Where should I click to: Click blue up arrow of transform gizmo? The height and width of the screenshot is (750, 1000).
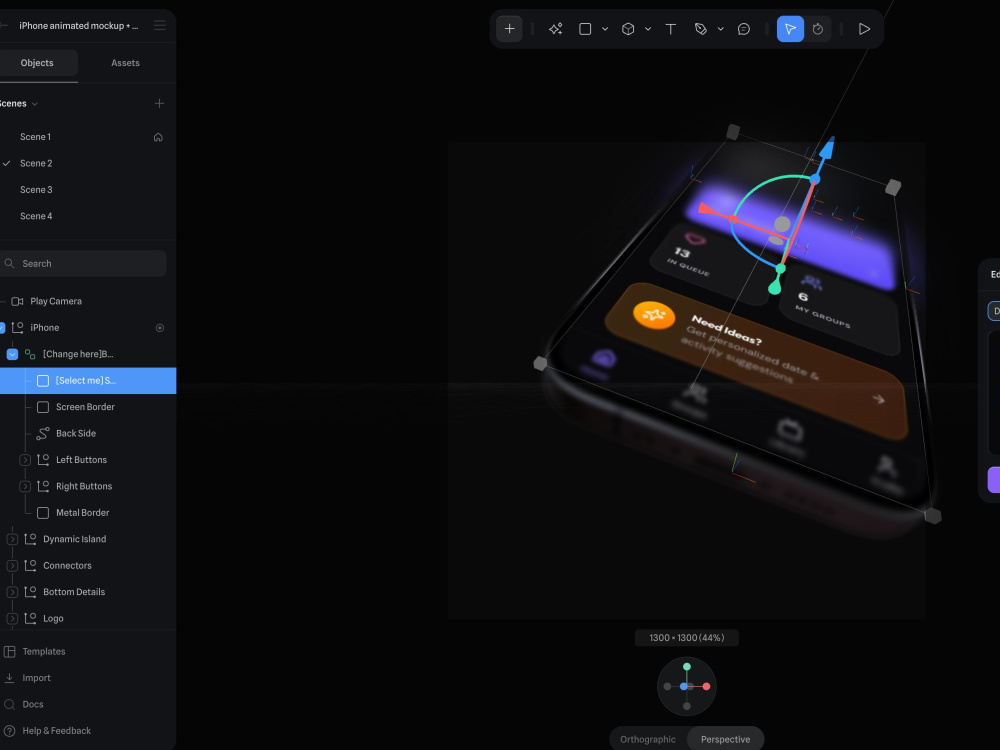click(x=827, y=149)
